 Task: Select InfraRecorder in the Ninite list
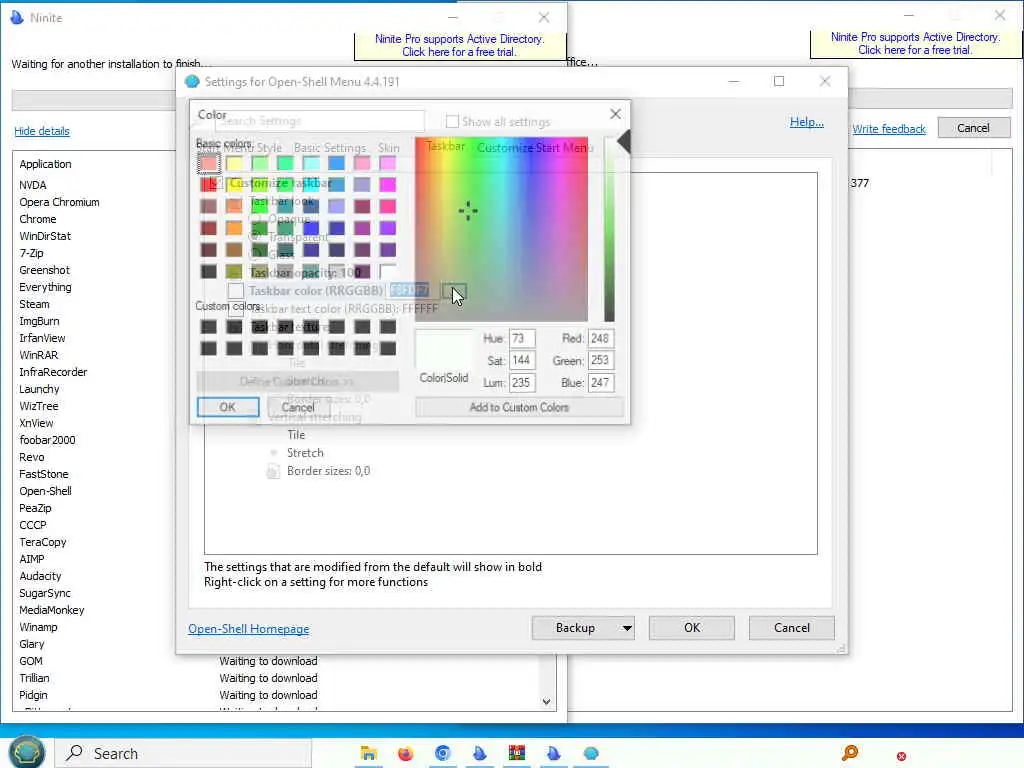click(53, 372)
